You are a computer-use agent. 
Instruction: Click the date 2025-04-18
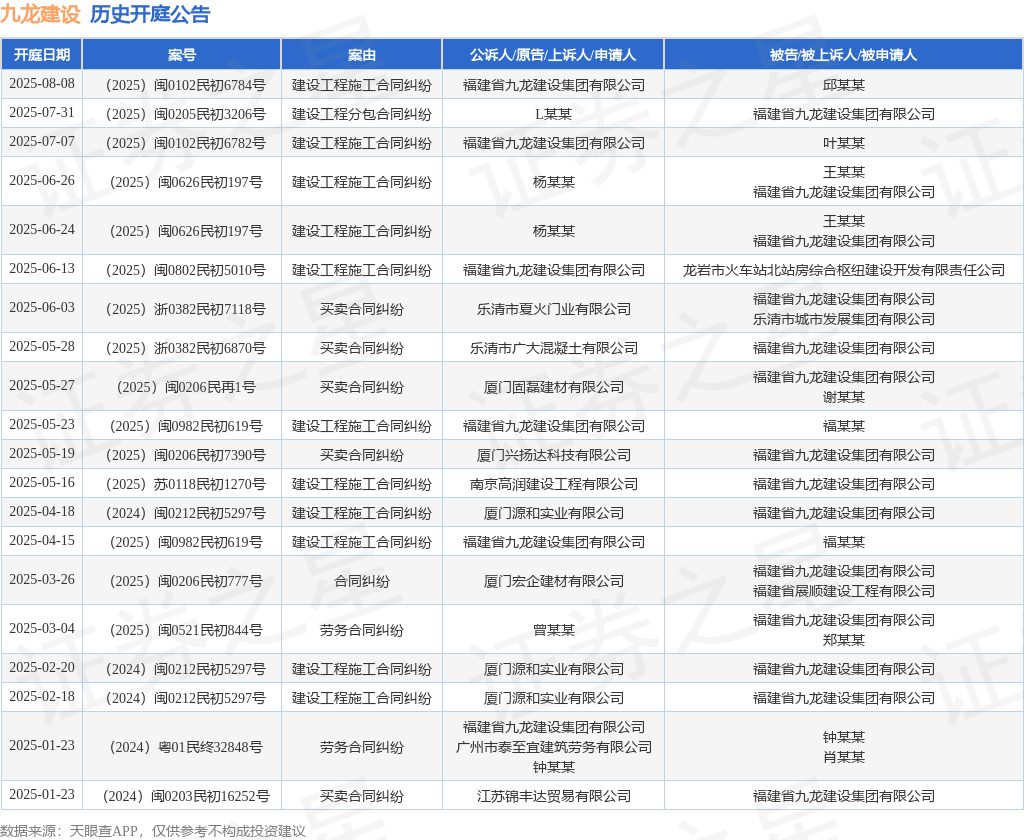point(42,511)
